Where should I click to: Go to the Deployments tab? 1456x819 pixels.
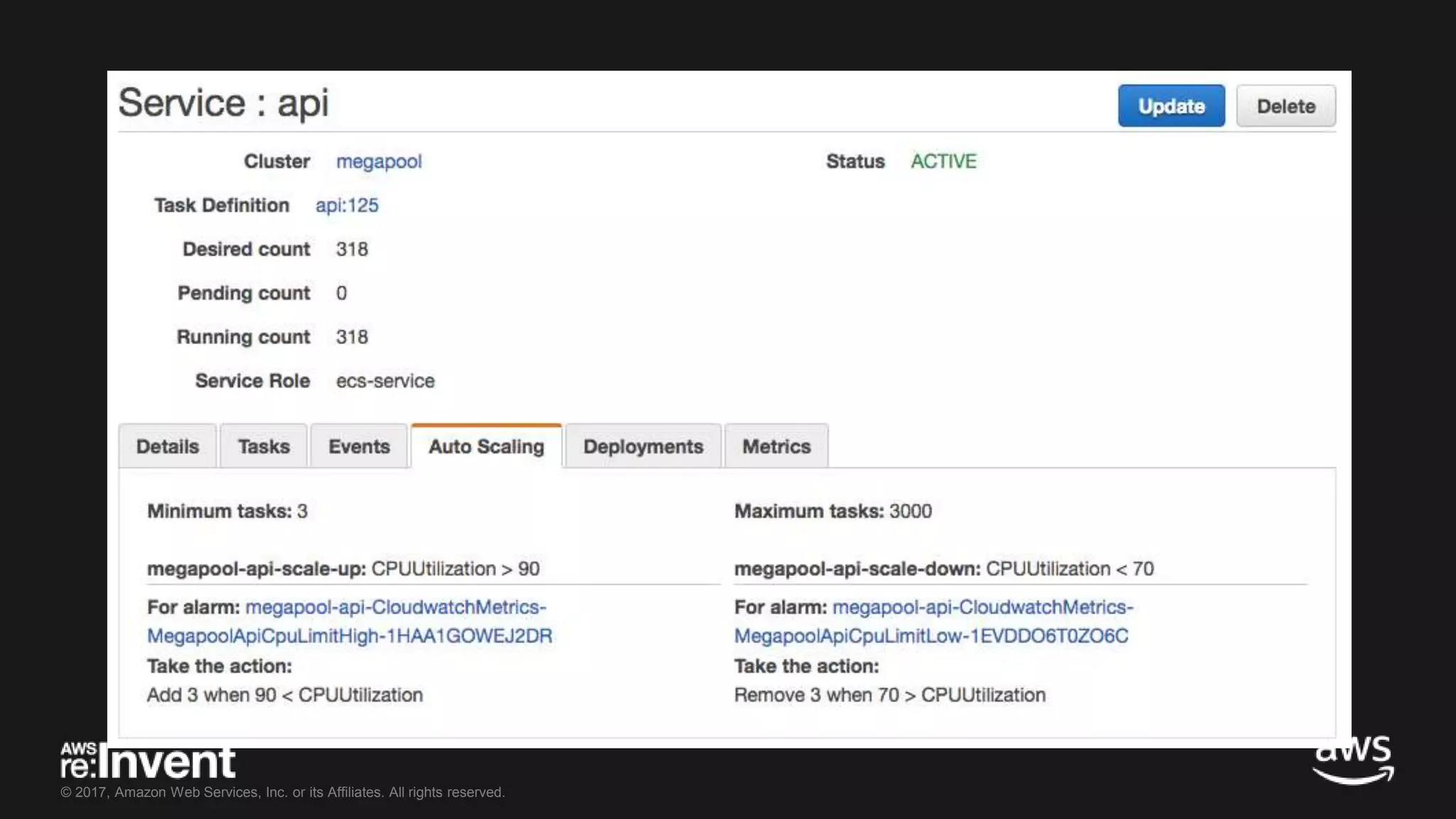pos(643,446)
